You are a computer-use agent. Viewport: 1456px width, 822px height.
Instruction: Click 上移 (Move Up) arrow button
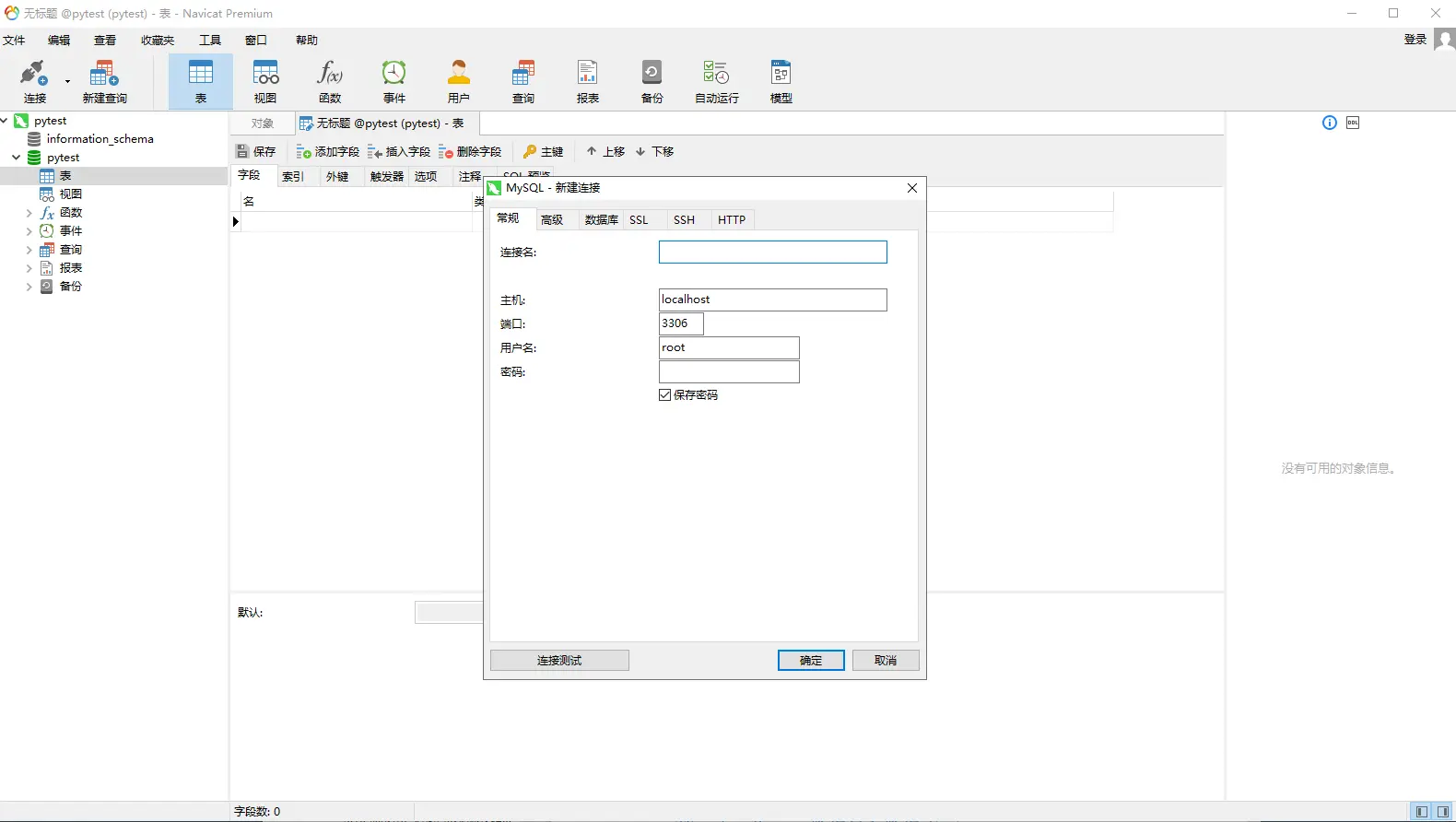pos(605,151)
